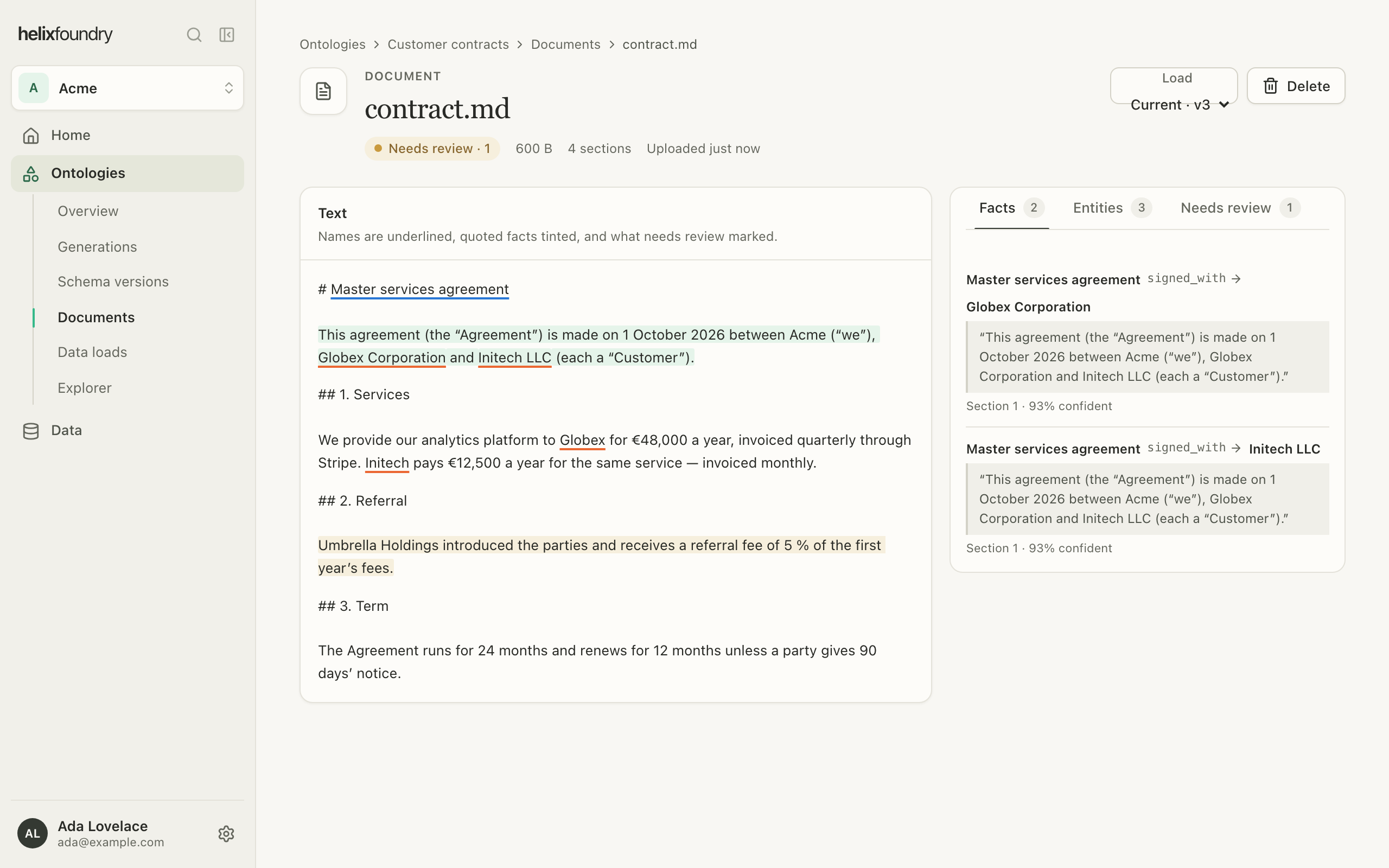This screenshot has height=868, width=1389.
Task: Open Customer contracts breadcrumb link
Action: [x=448, y=44]
